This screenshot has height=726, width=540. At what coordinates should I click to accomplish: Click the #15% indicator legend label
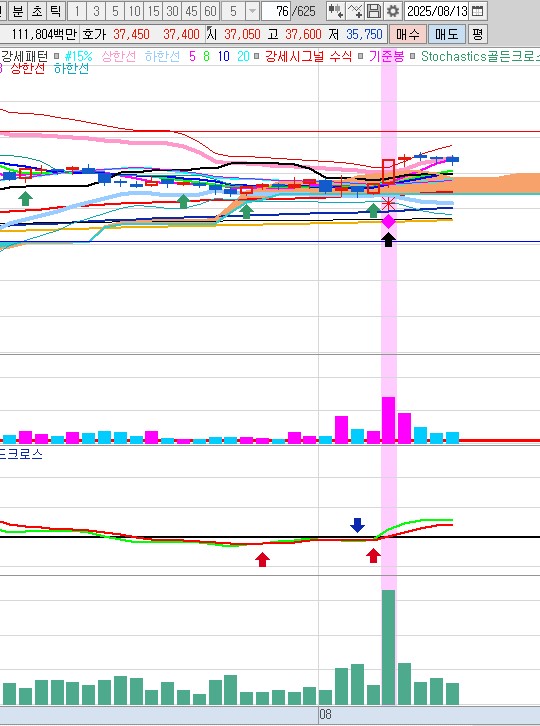click(x=79, y=56)
